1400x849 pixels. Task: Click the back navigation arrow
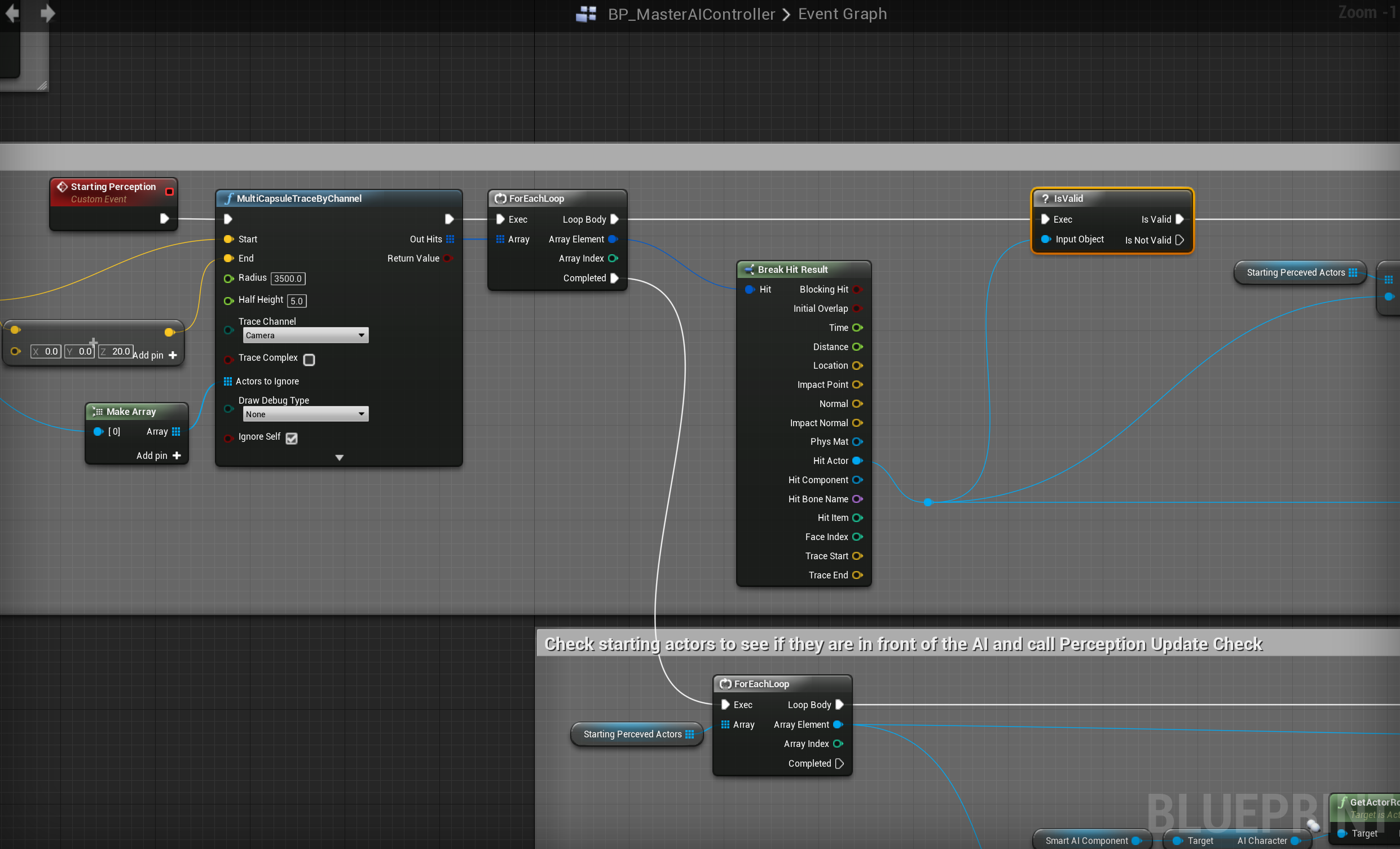[12, 12]
